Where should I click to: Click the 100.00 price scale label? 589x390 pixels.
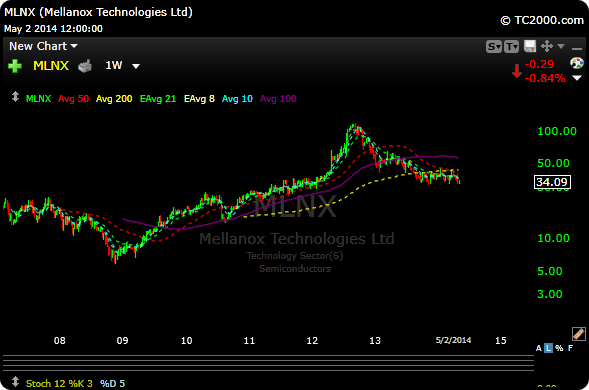point(557,132)
